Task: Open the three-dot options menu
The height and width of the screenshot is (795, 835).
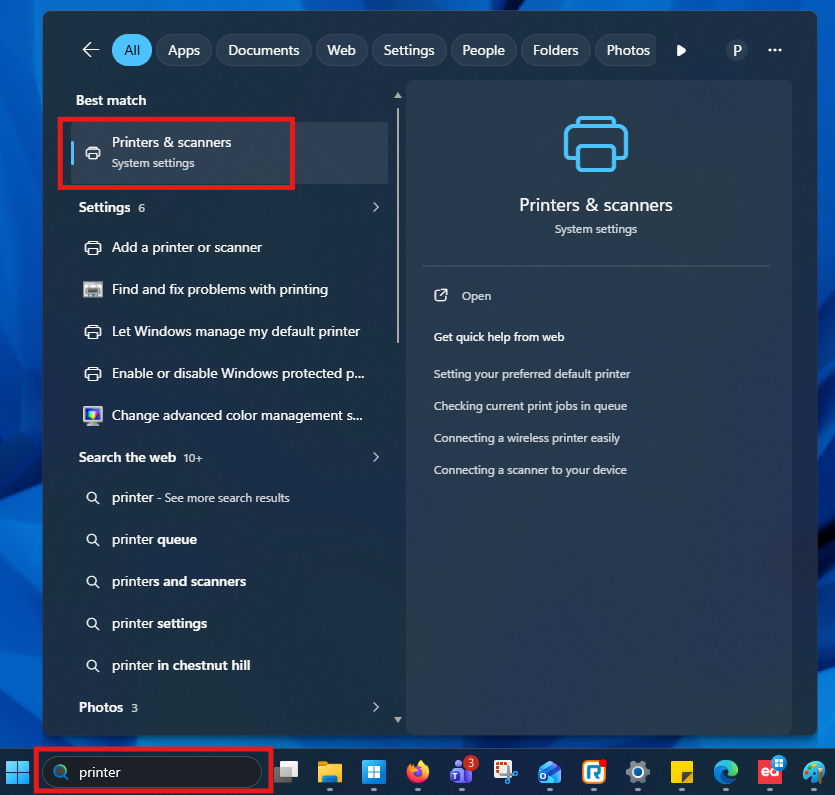Action: (775, 50)
